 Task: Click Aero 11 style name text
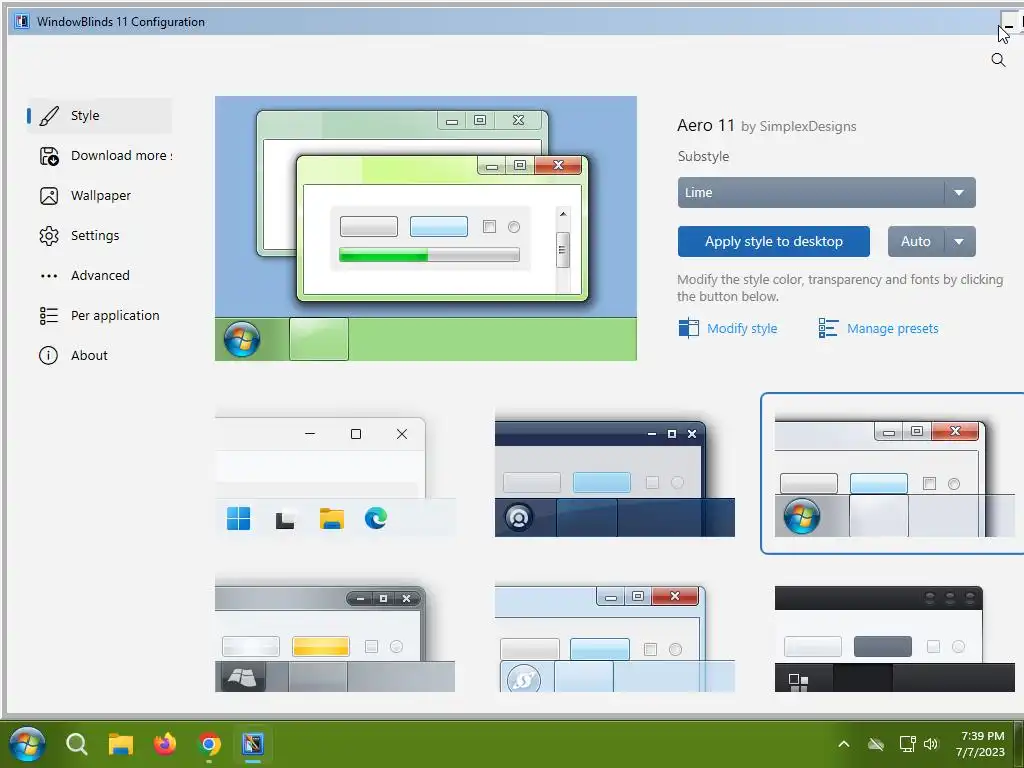[x=706, y=125]
